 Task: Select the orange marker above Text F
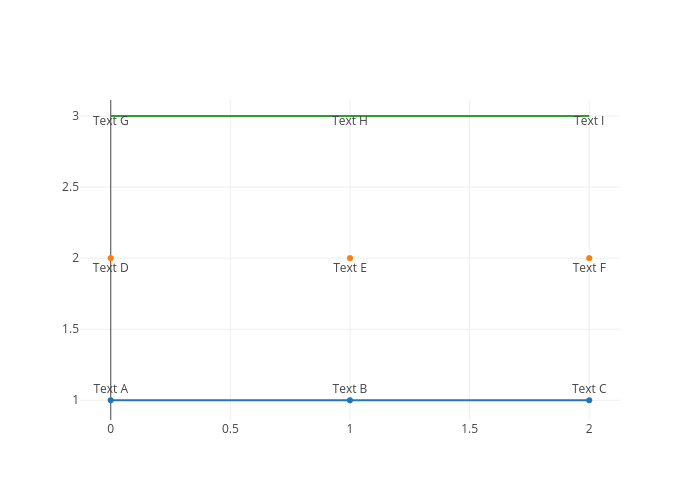(x=589, y=258)
